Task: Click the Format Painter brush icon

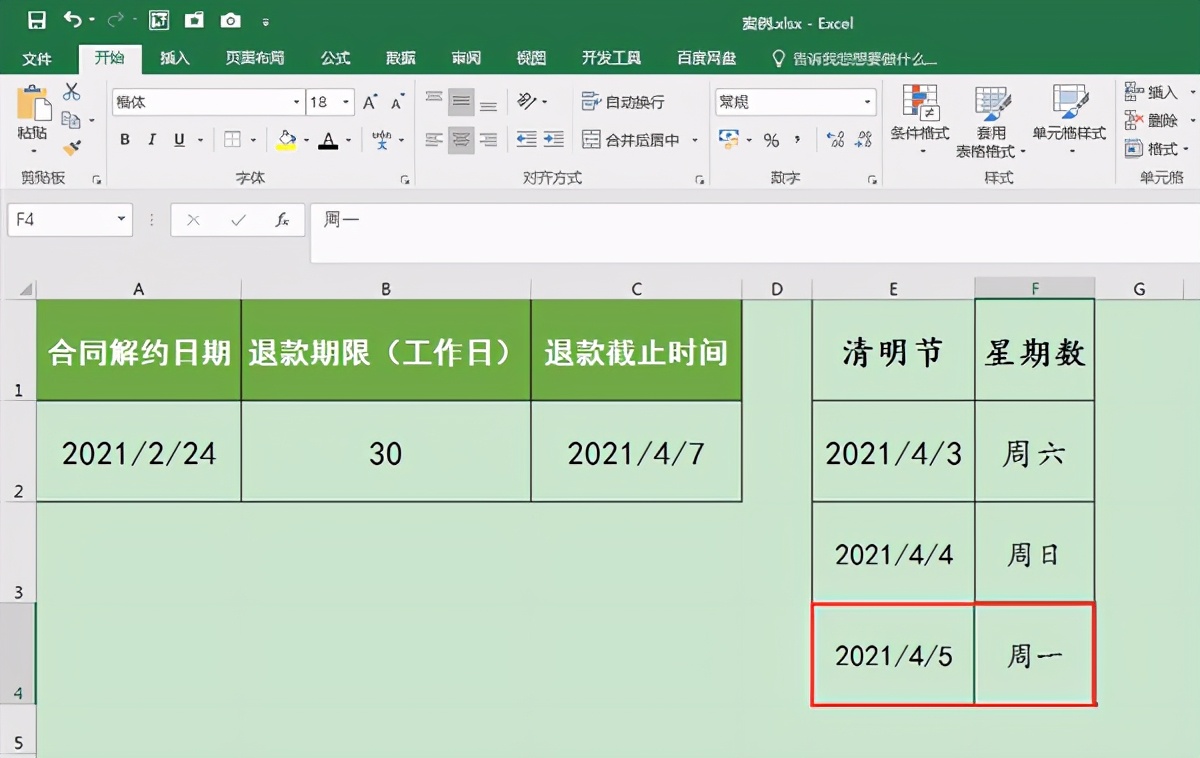Action: coord(71,148)
